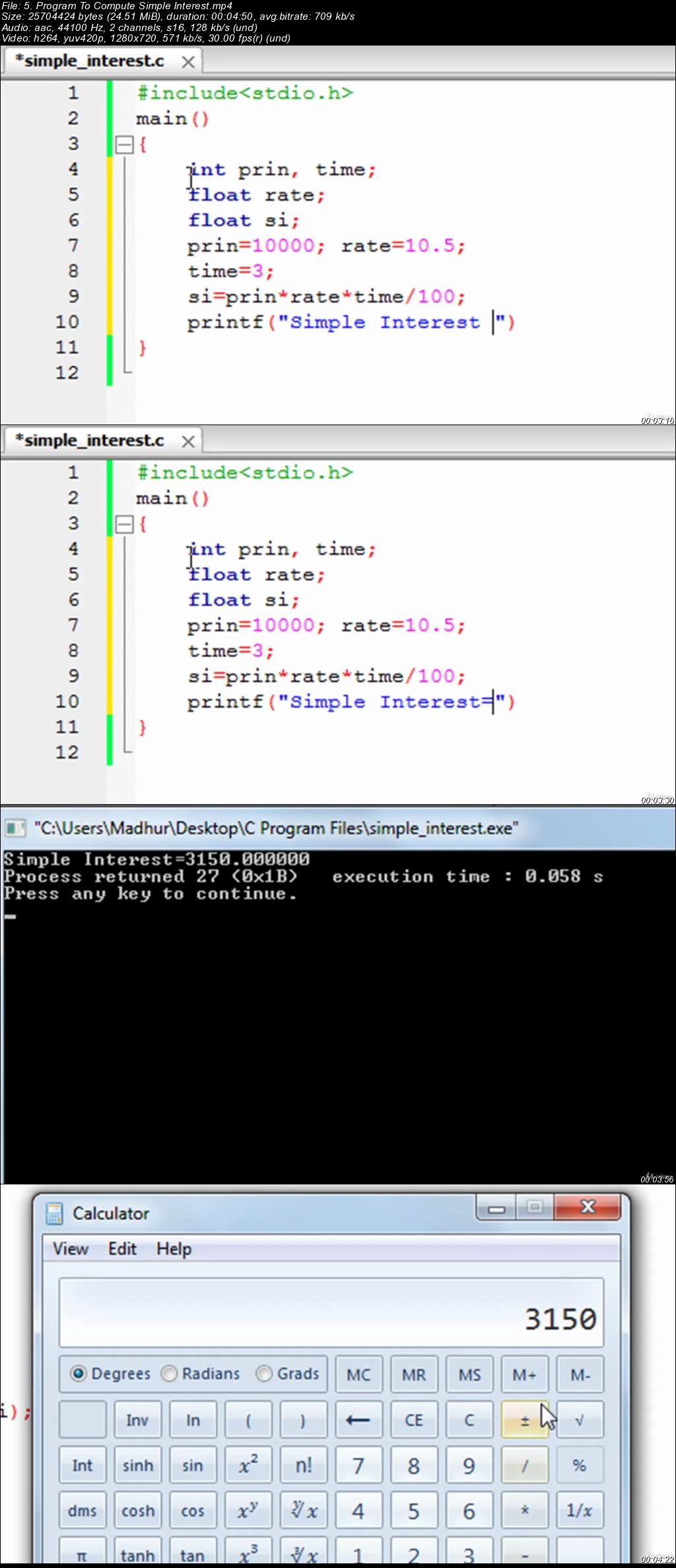The height and width of the screenshot is (1568, 676).
Task: Click the sin button
Action: (193, 1465)
